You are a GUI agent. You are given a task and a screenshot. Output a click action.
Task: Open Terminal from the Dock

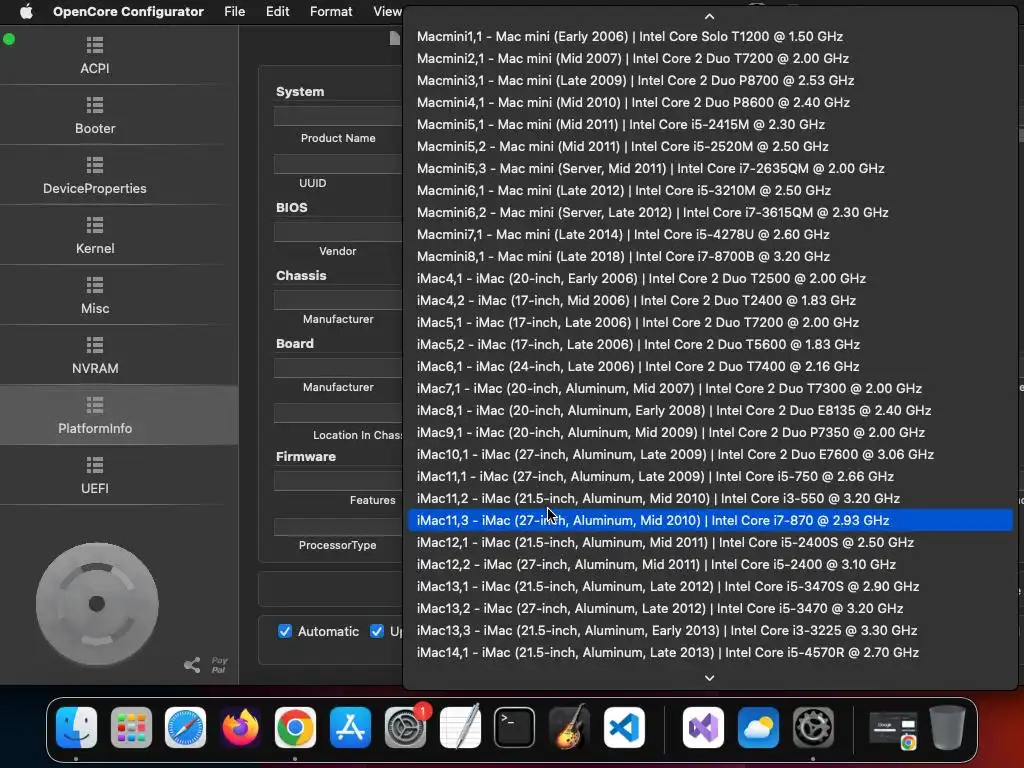coord(515,727)
